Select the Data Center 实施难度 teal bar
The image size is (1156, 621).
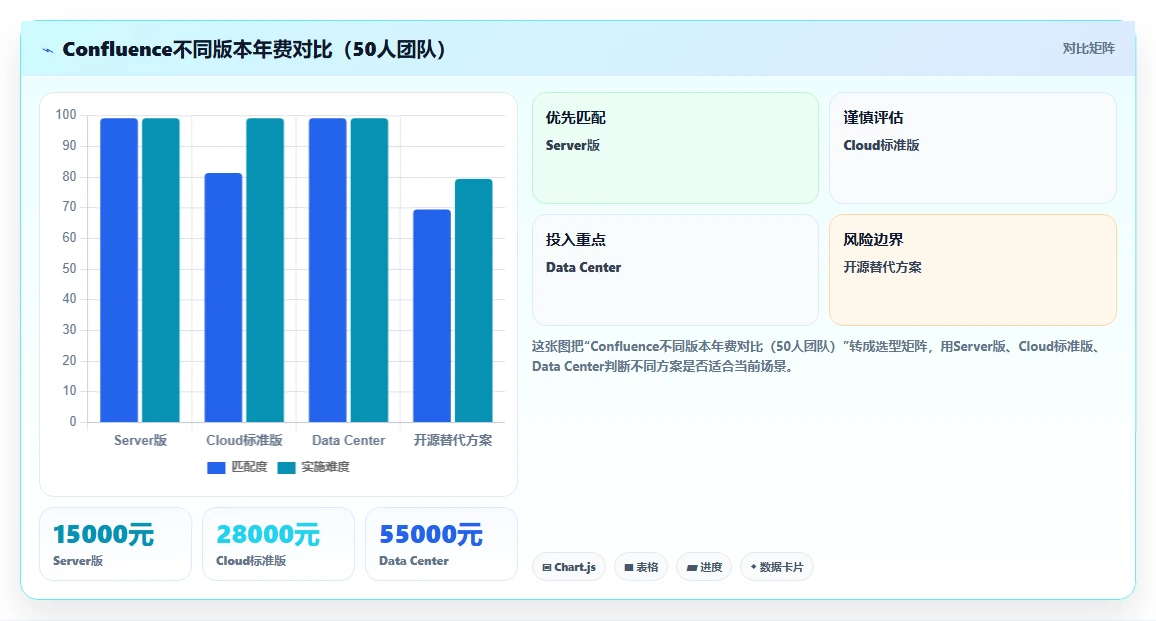(369, 270)
